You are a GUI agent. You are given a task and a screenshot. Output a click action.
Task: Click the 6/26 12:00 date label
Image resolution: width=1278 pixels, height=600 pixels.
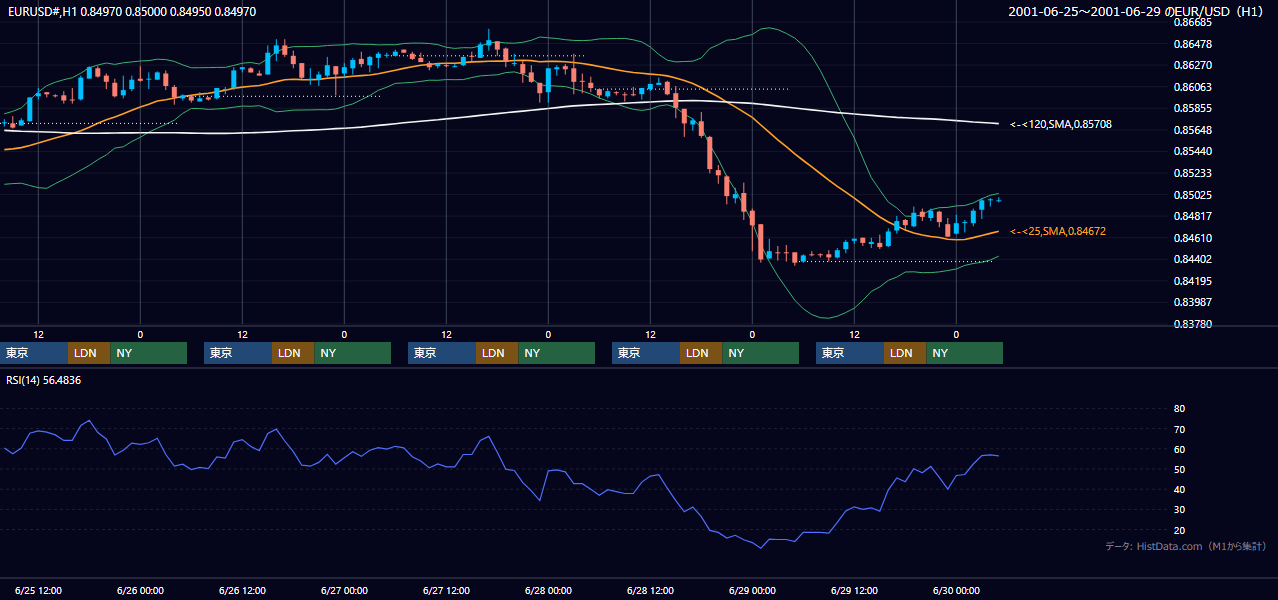coord(242,590)
